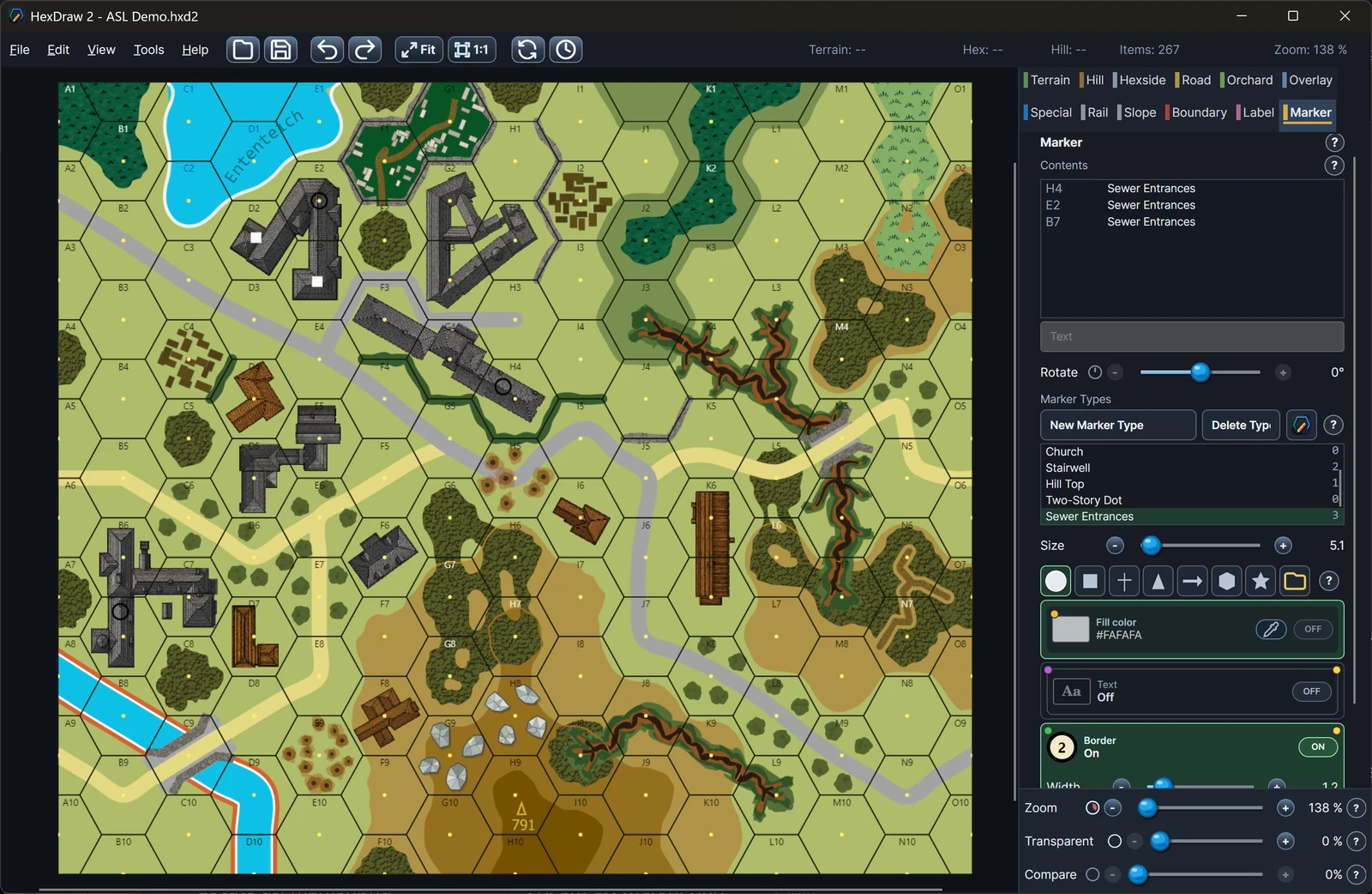Increase Transparent value with plus button

coord(1285,842)
